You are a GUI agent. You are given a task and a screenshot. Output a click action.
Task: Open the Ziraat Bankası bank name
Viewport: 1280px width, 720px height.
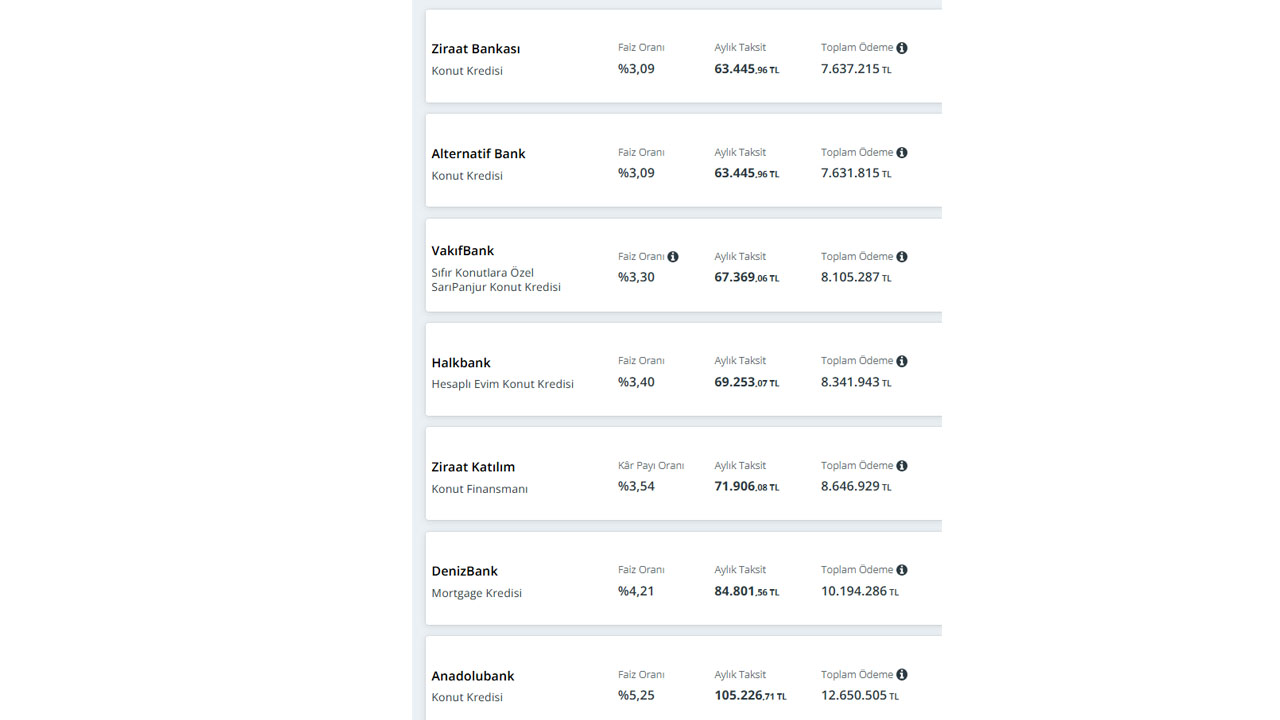(476, 49)
